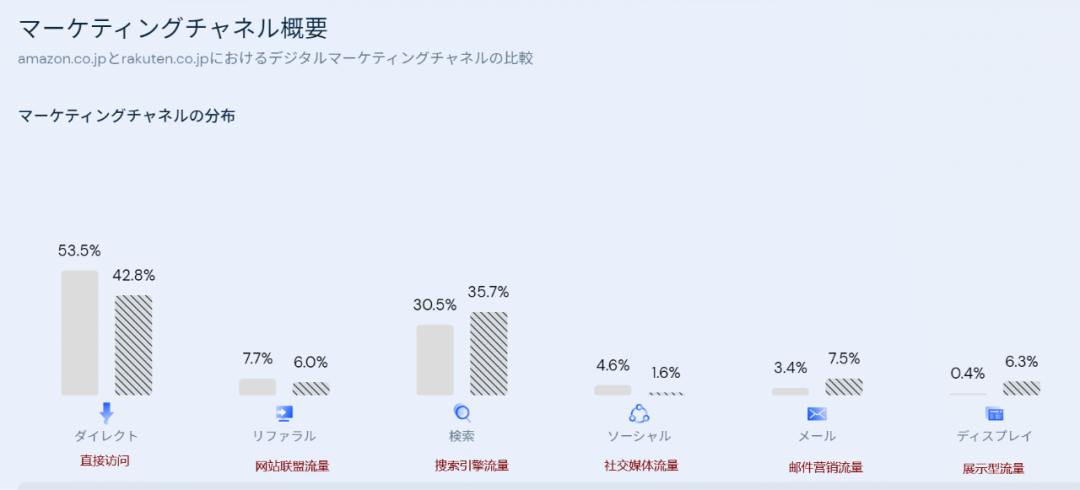The height and width of the screenshot is (490, 1080).
Task: Click the Referral channel monitor icon
Action: 284,413
